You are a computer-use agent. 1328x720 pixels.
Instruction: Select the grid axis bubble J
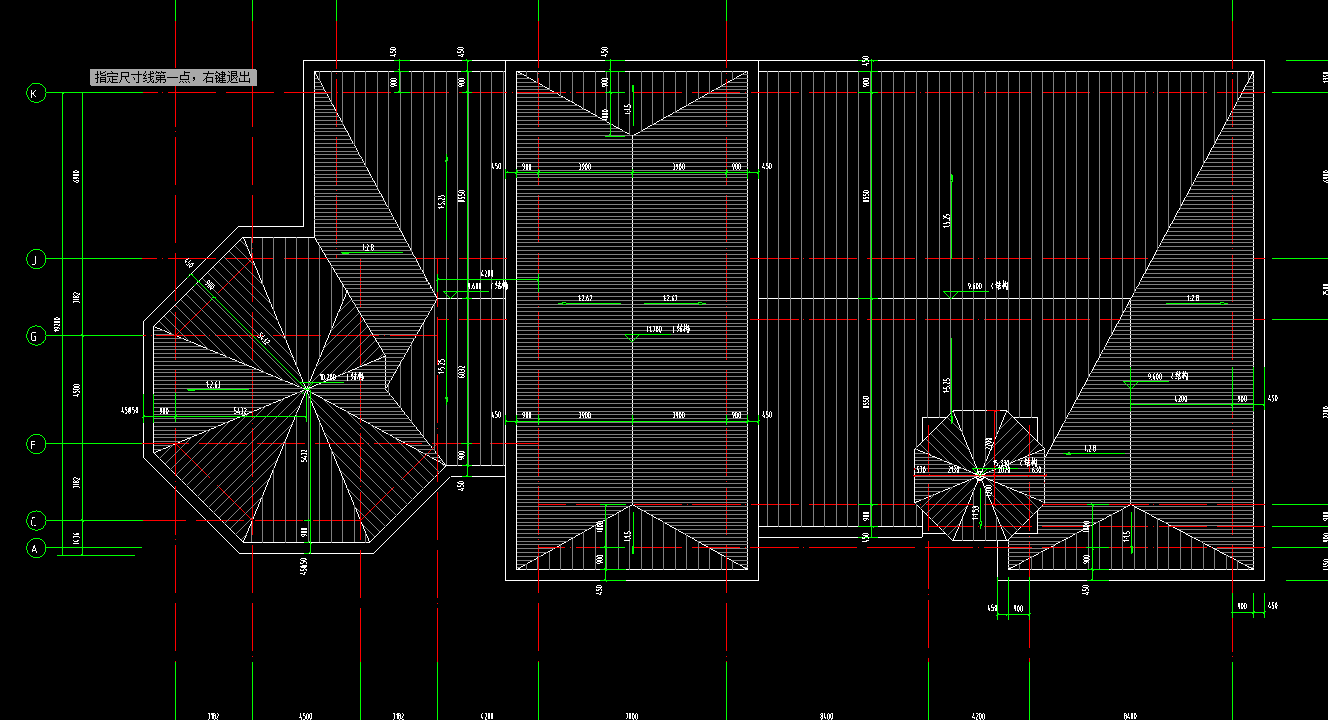35,259
